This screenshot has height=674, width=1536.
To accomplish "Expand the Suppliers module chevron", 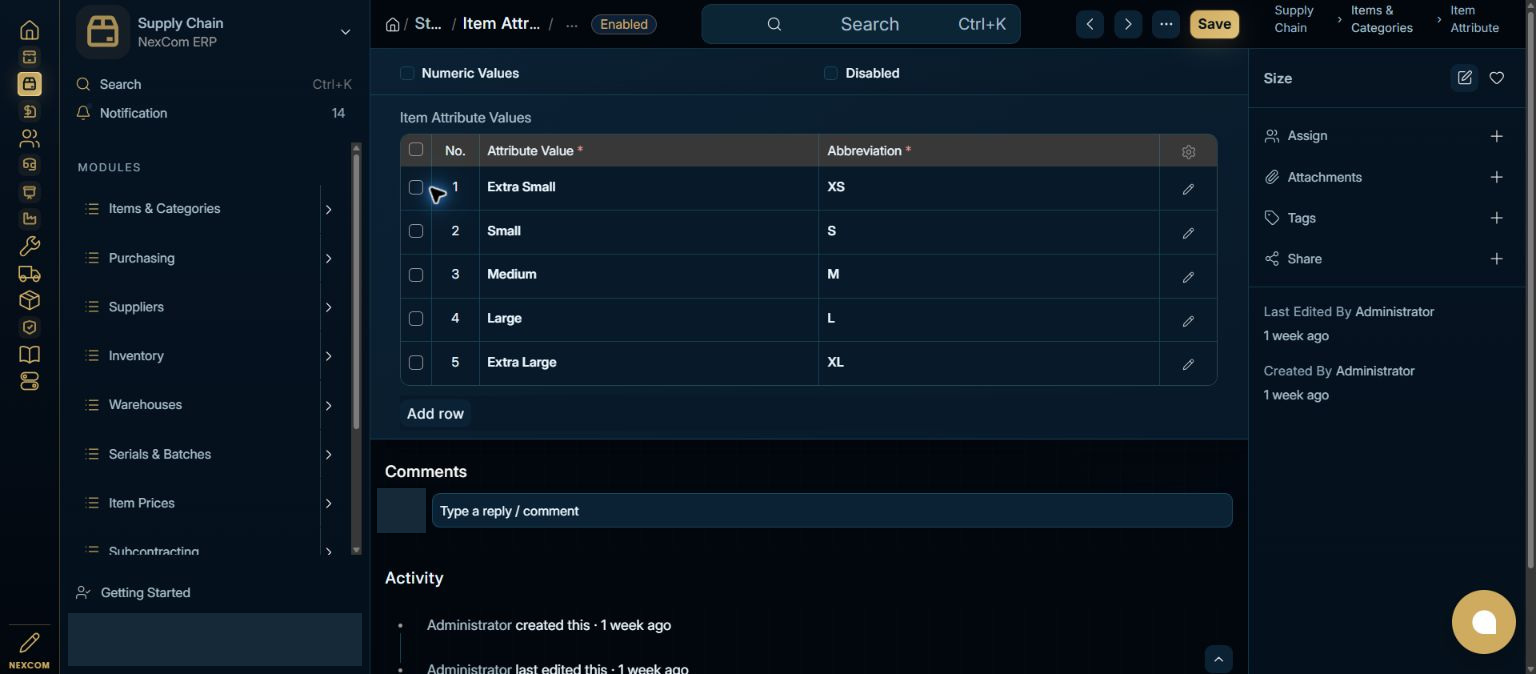I will pos(328,307).
